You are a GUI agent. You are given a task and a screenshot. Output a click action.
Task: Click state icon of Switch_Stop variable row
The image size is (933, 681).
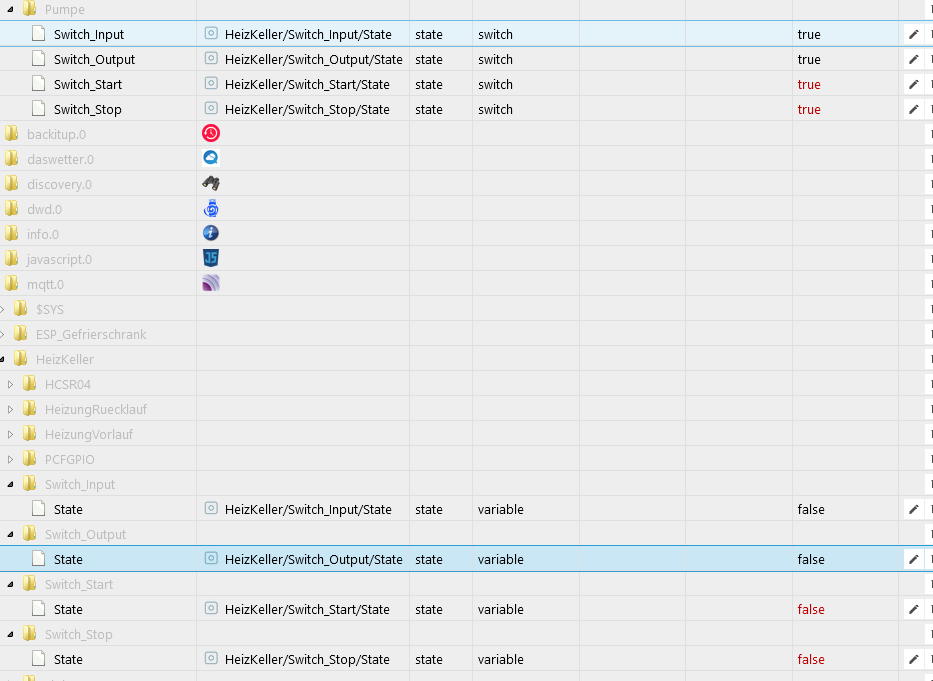211,658
